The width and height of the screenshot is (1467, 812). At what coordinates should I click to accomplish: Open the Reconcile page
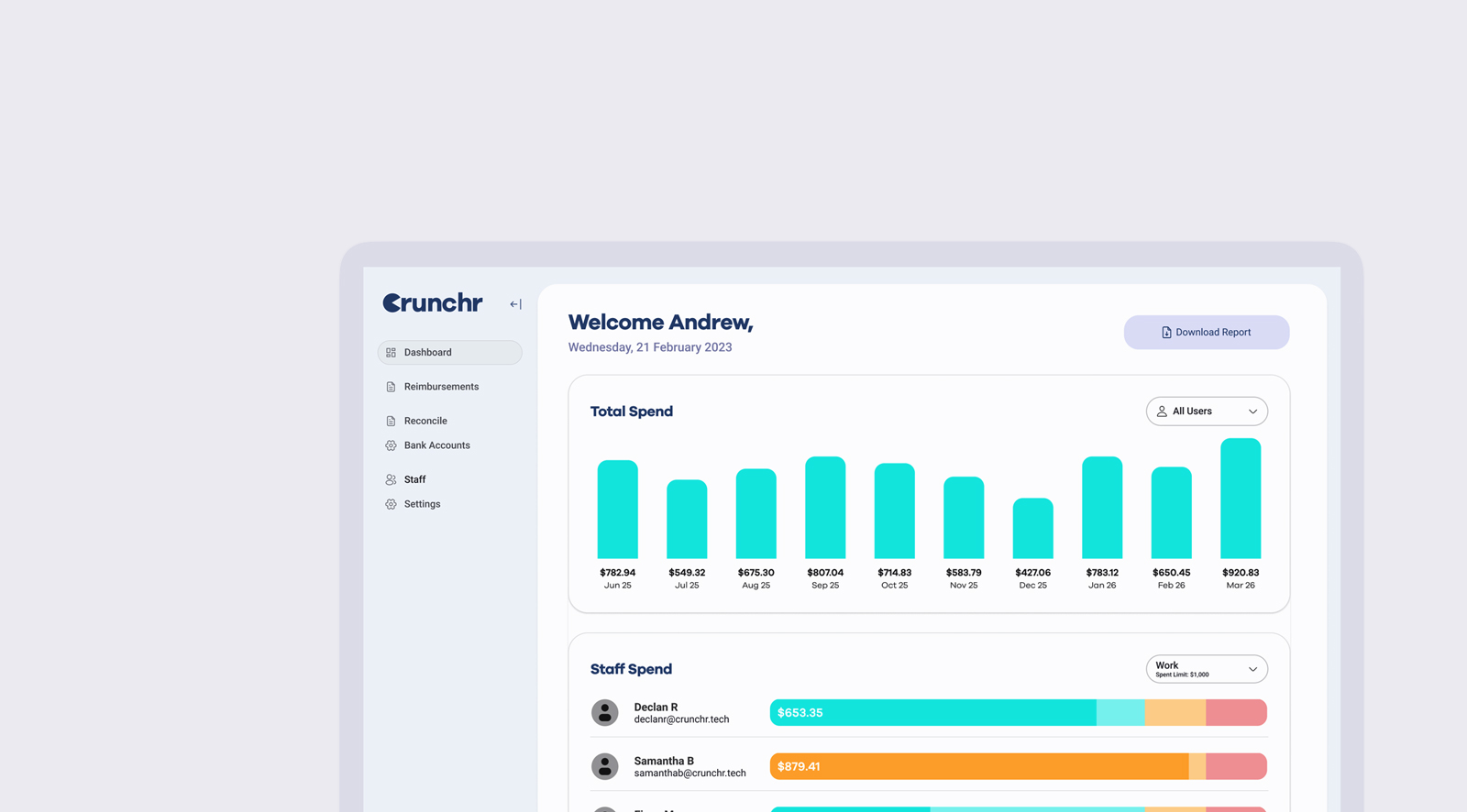[425, 421]
